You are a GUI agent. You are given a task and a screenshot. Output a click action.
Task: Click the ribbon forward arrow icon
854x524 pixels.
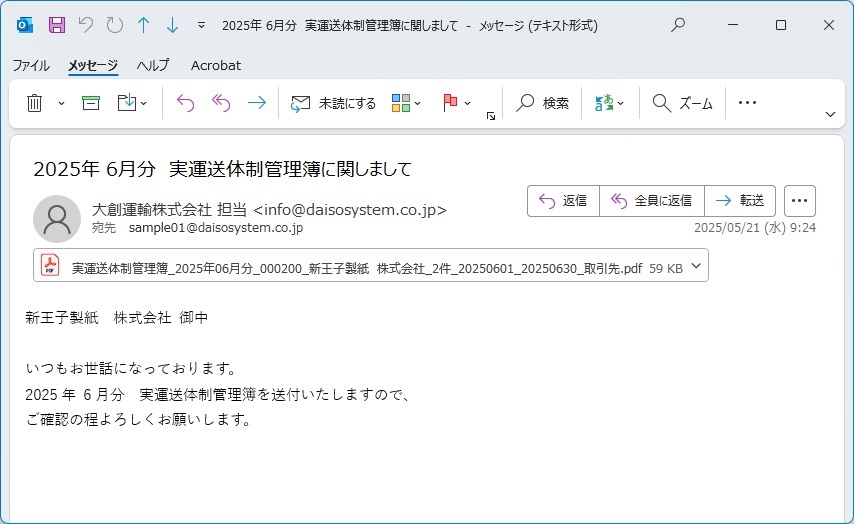point(257,103)
